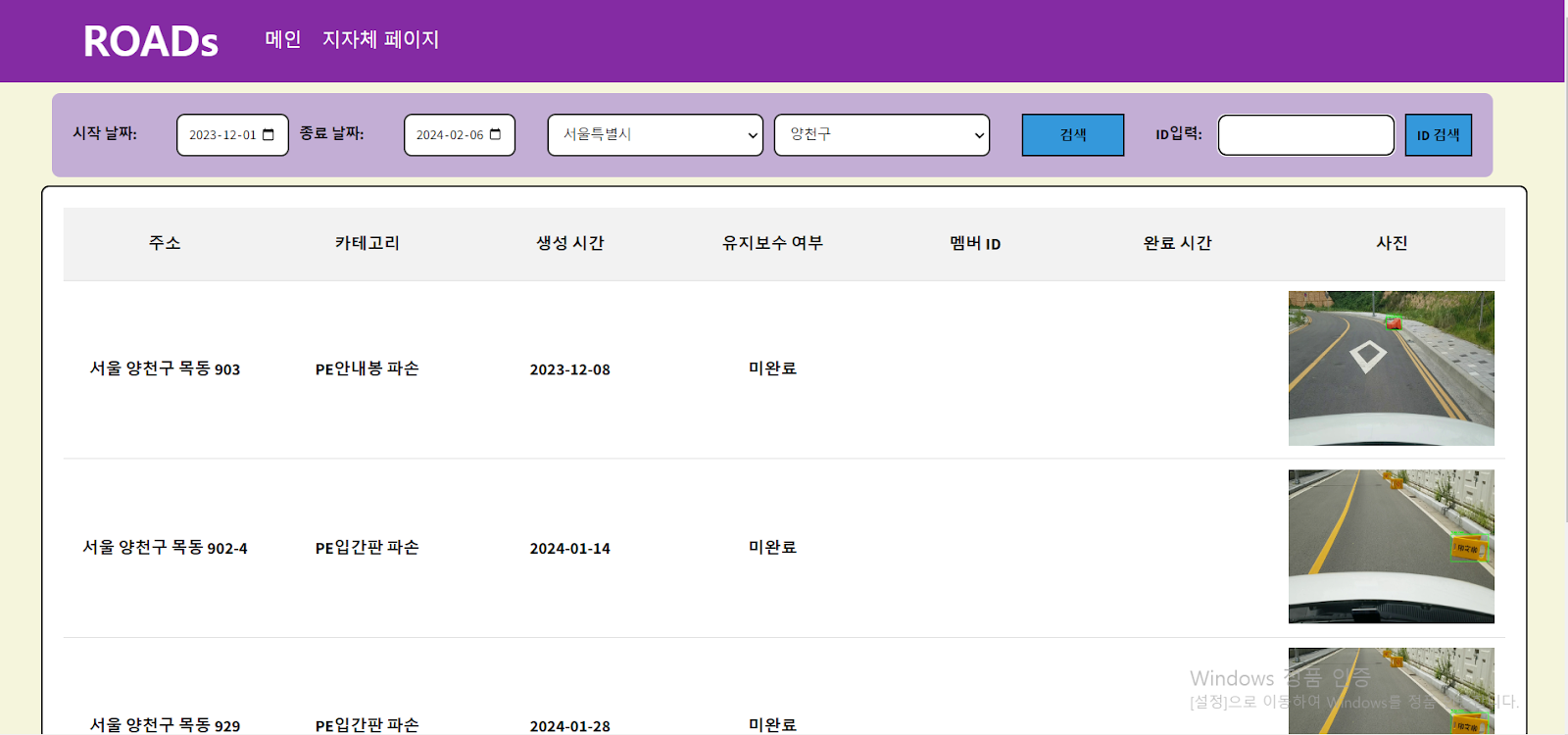Select the 유지보수 여부 column header
The height and width of the screenshot is (735, 1568).
(773, 243)
